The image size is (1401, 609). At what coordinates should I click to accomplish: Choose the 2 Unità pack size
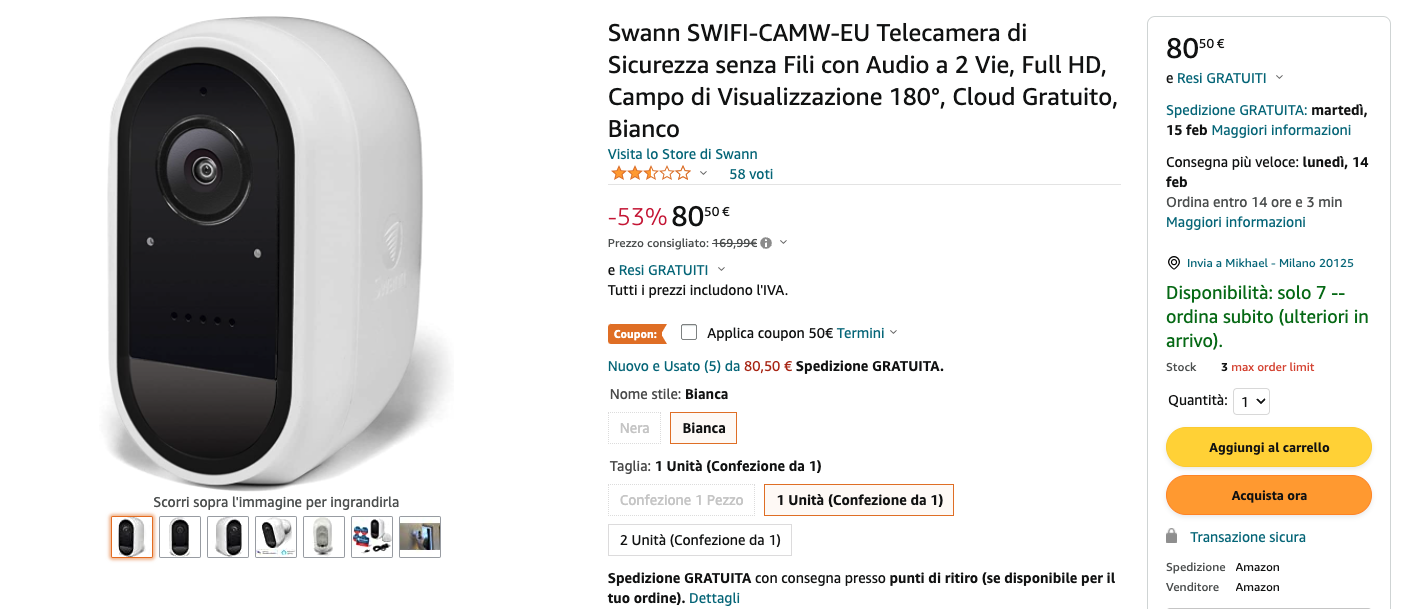click(700, 540)
